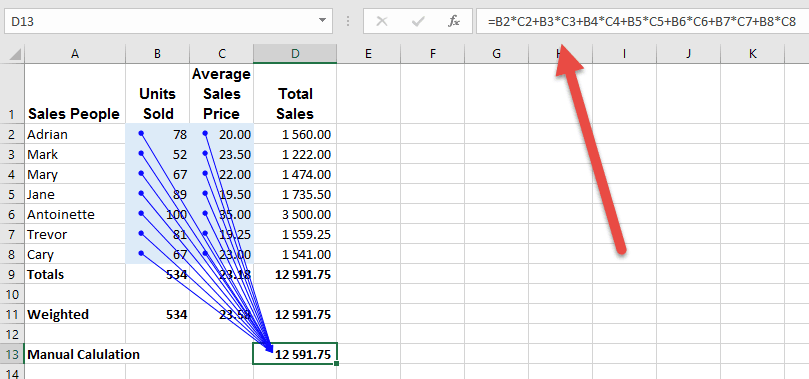Select the cell containing 'Antoinette'
The width and height of the screenshot is (809, 379).
75,214
